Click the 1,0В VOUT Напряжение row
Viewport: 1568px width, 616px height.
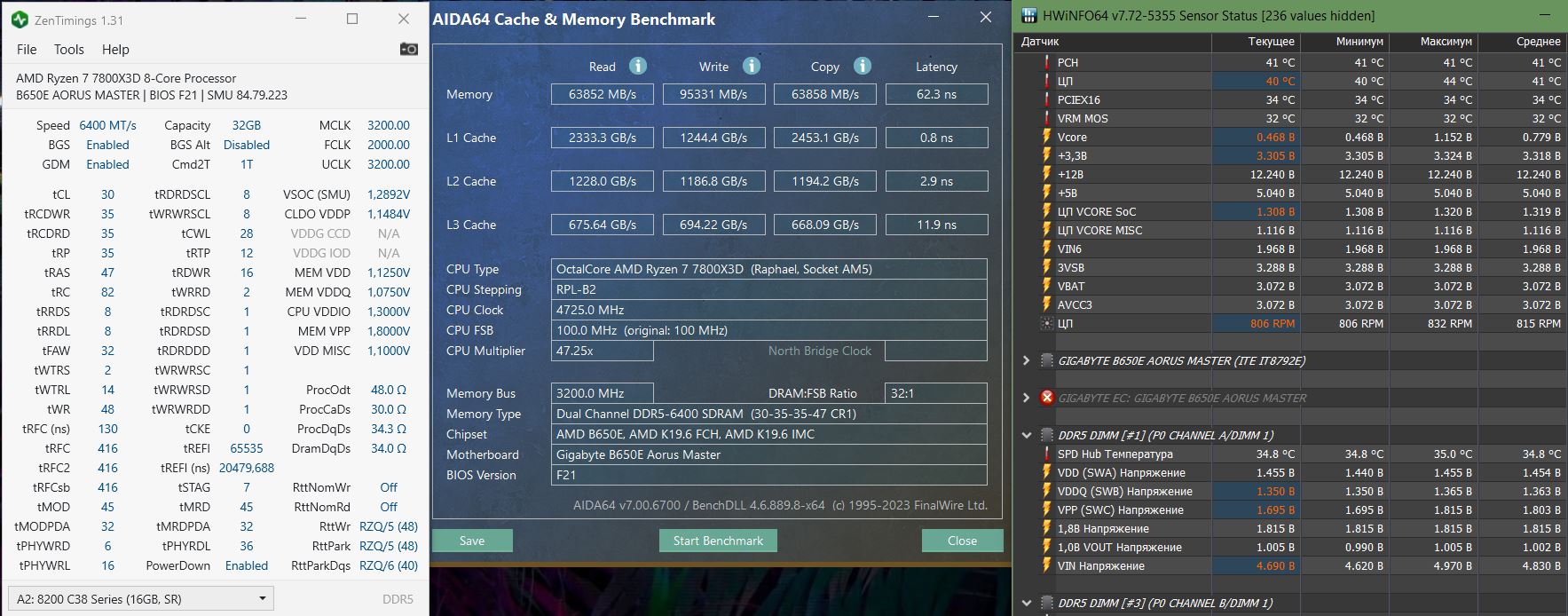pos(1290,547)
